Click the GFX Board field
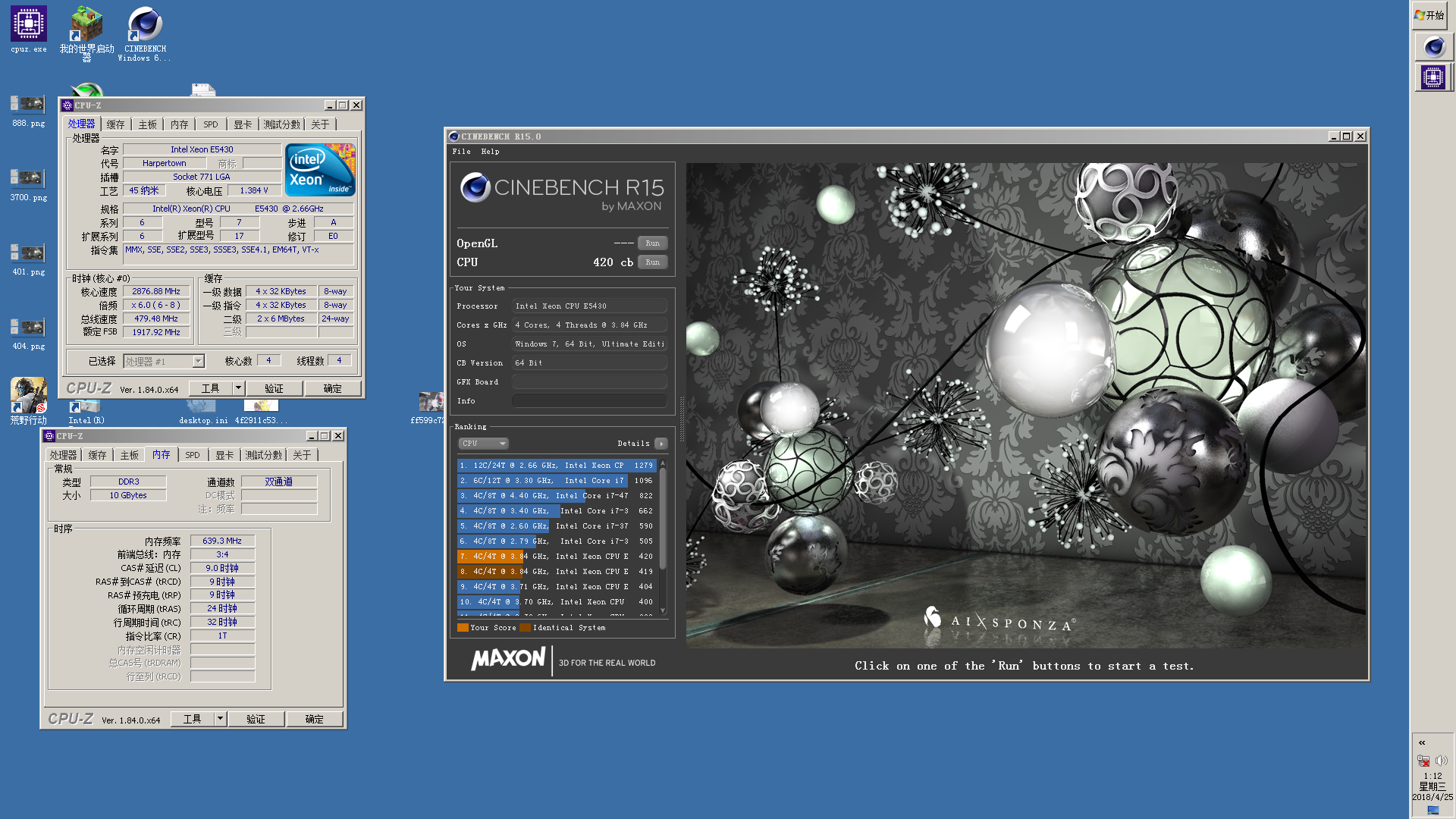The height and width of the screenshot is (819, 1456). pos(589,382)
